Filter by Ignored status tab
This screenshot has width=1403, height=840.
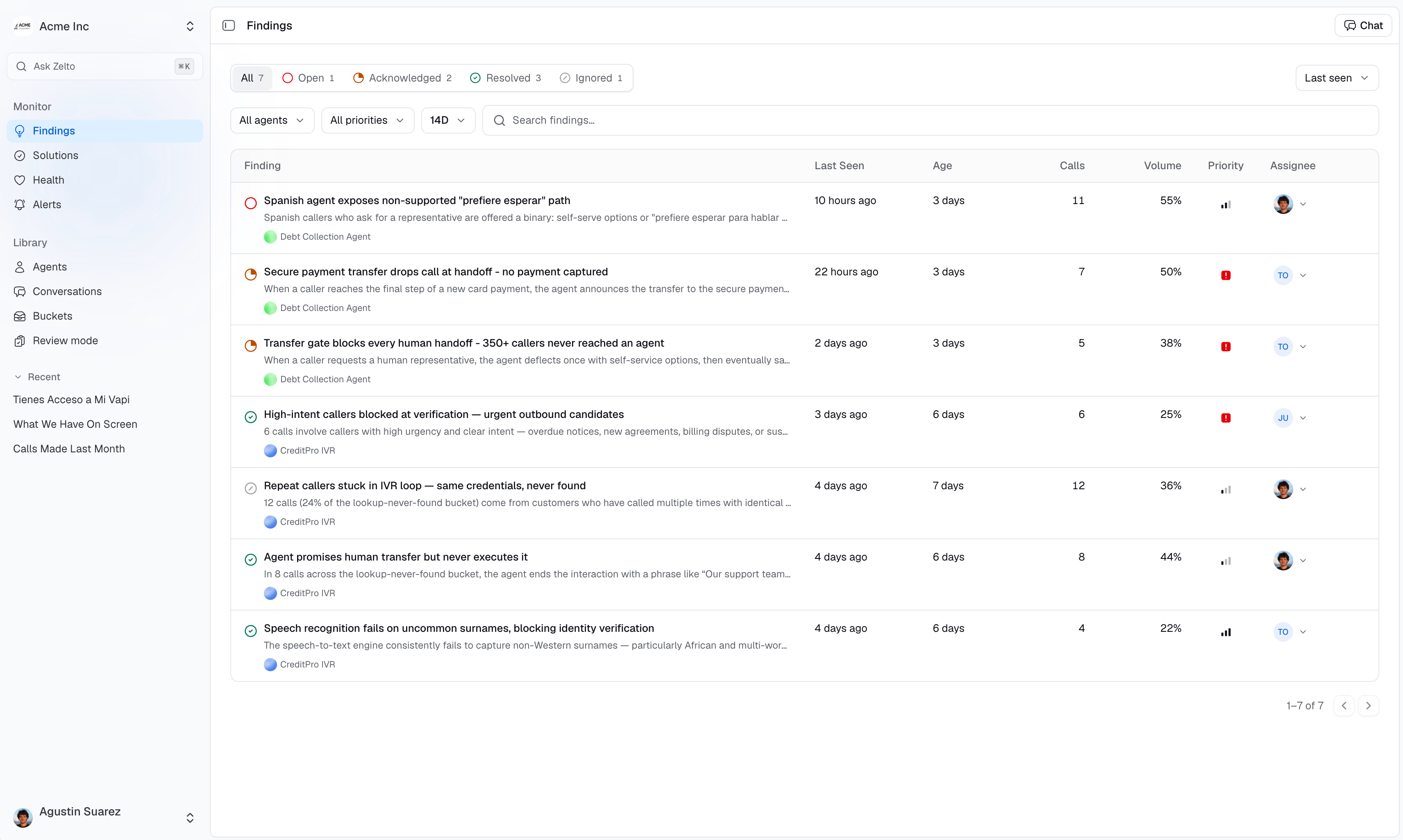tap(591, 78)
